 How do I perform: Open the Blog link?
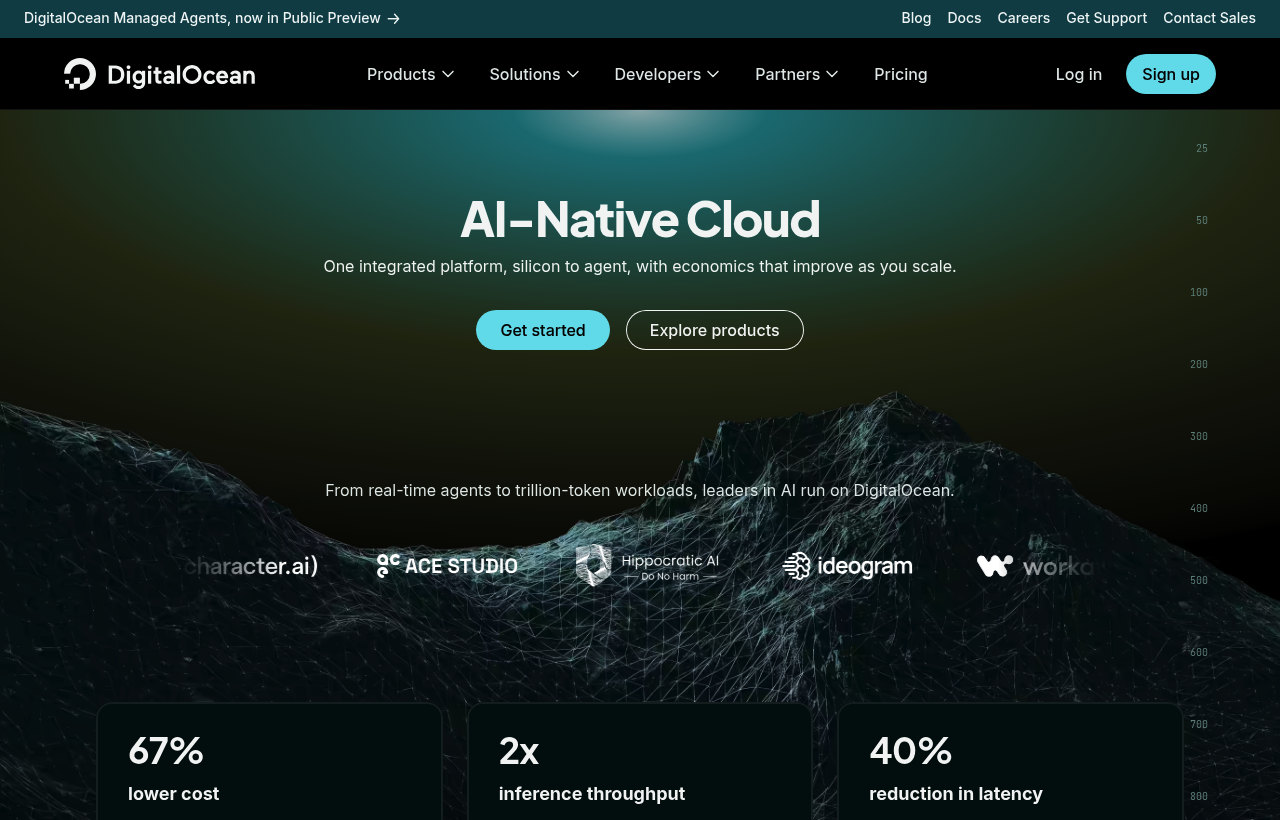[x=916, y=18]
